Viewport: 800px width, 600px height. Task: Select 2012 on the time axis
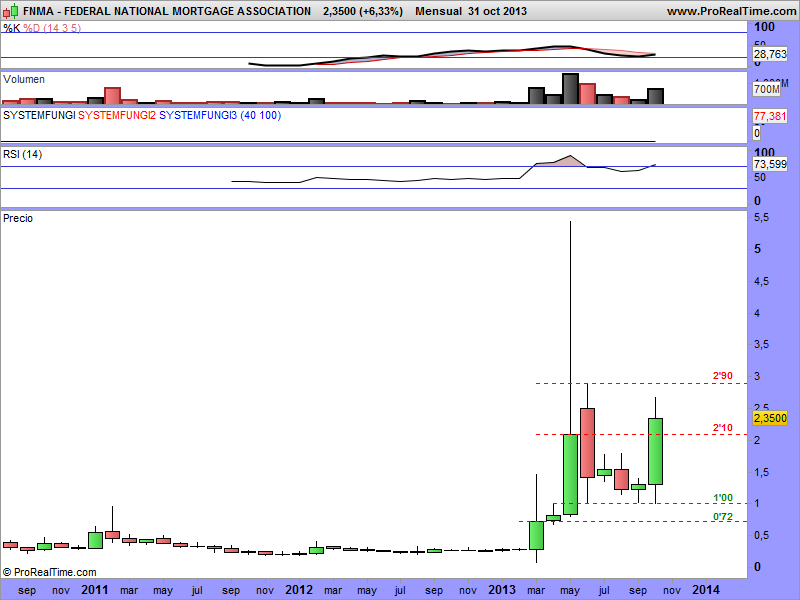point(298,590)
